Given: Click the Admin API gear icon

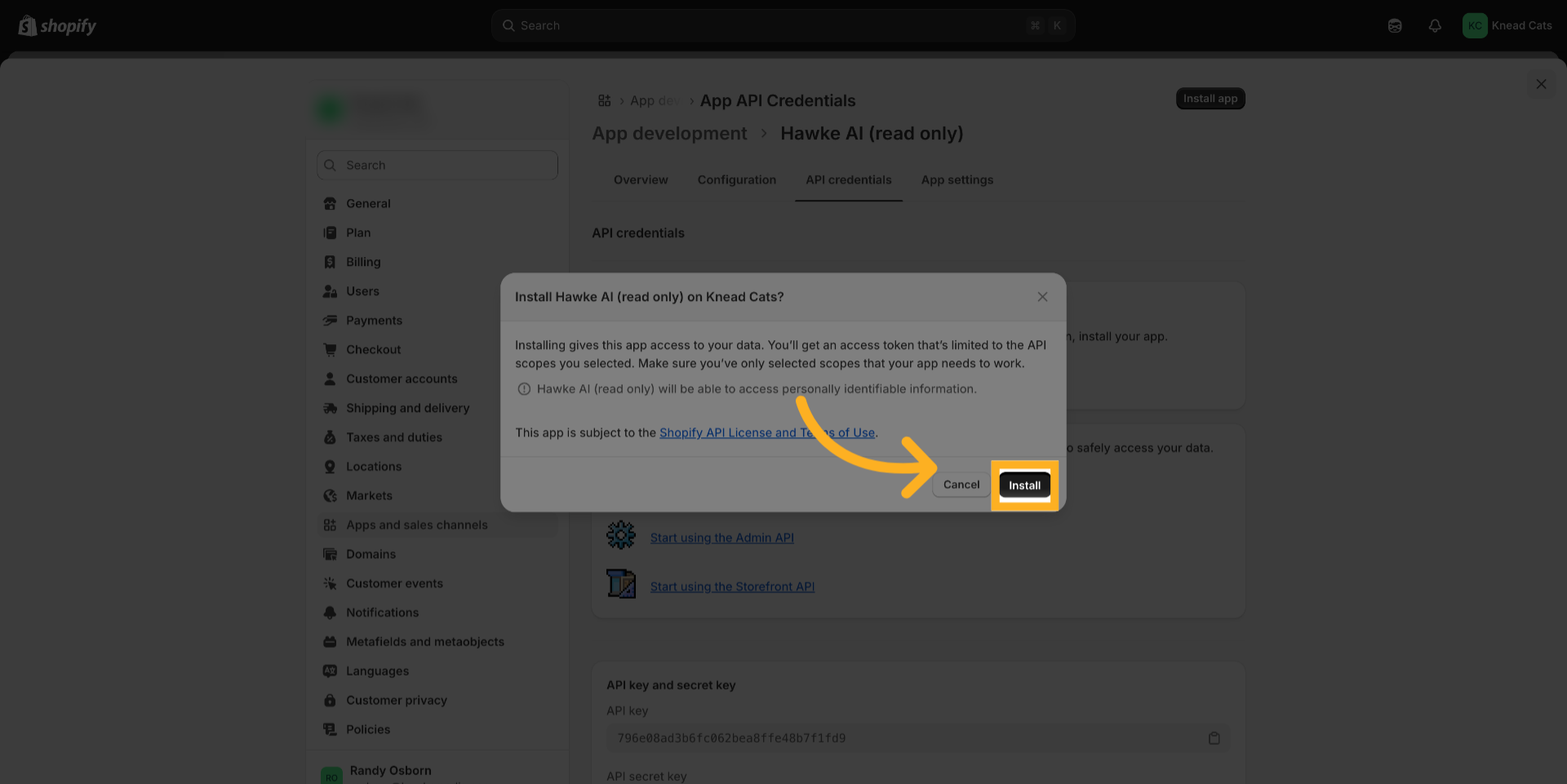Looking at the screenshot, I should coord(620,536).
